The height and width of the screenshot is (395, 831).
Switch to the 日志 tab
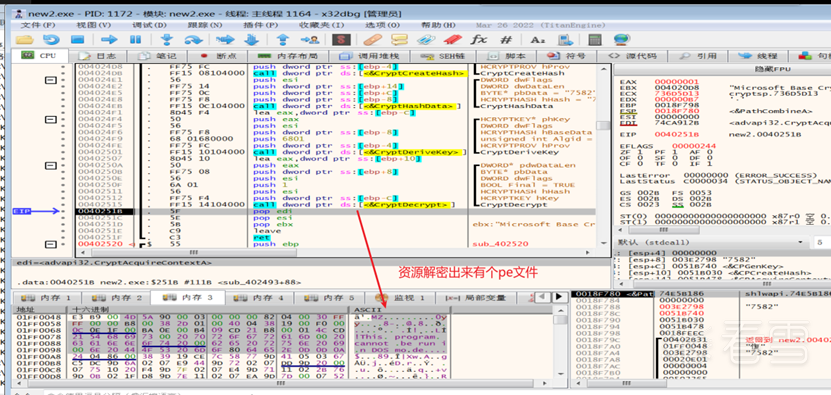click(99, 56)
